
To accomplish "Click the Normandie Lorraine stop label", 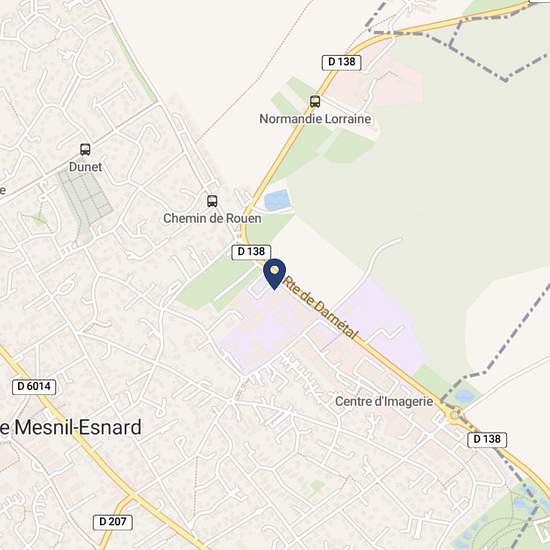I will click(315, 119).
